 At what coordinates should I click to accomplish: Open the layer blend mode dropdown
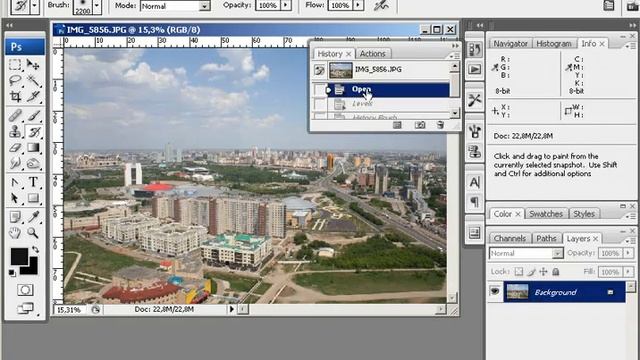[x=557, y=253]
